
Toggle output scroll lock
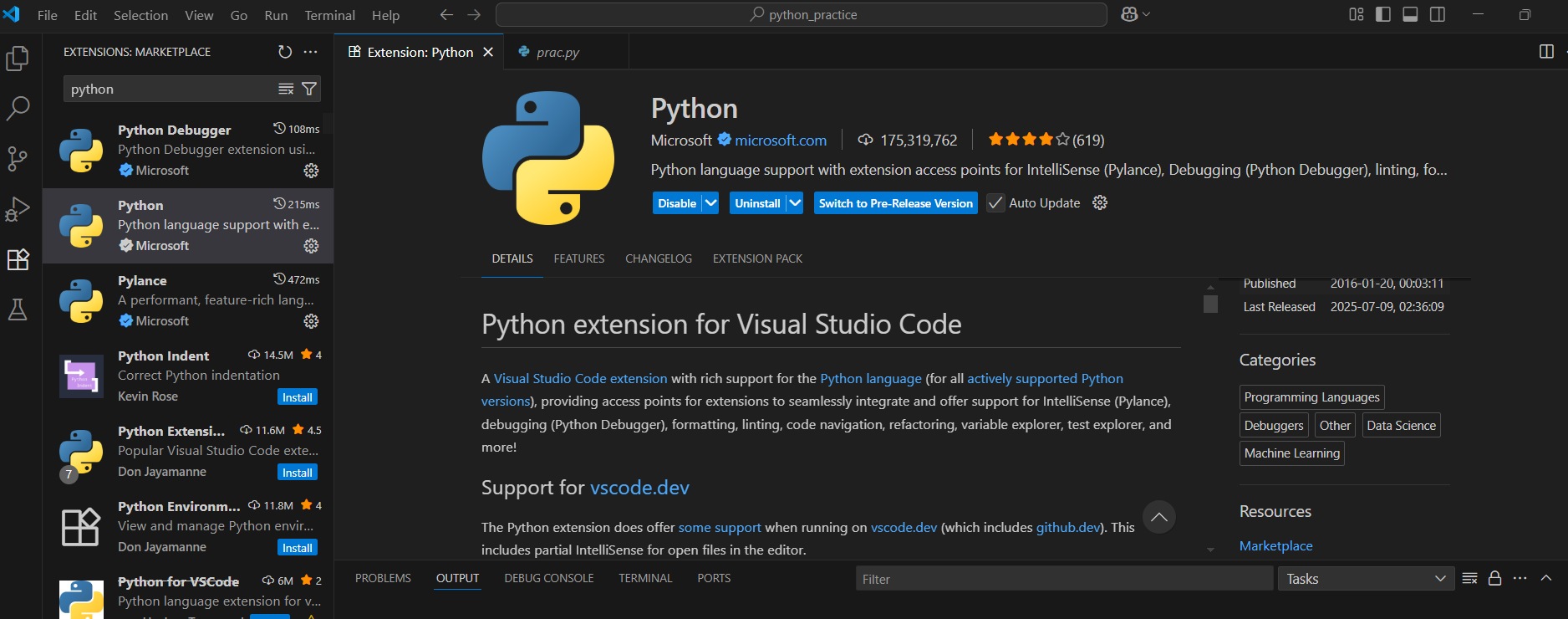[x=1495, y=579]
